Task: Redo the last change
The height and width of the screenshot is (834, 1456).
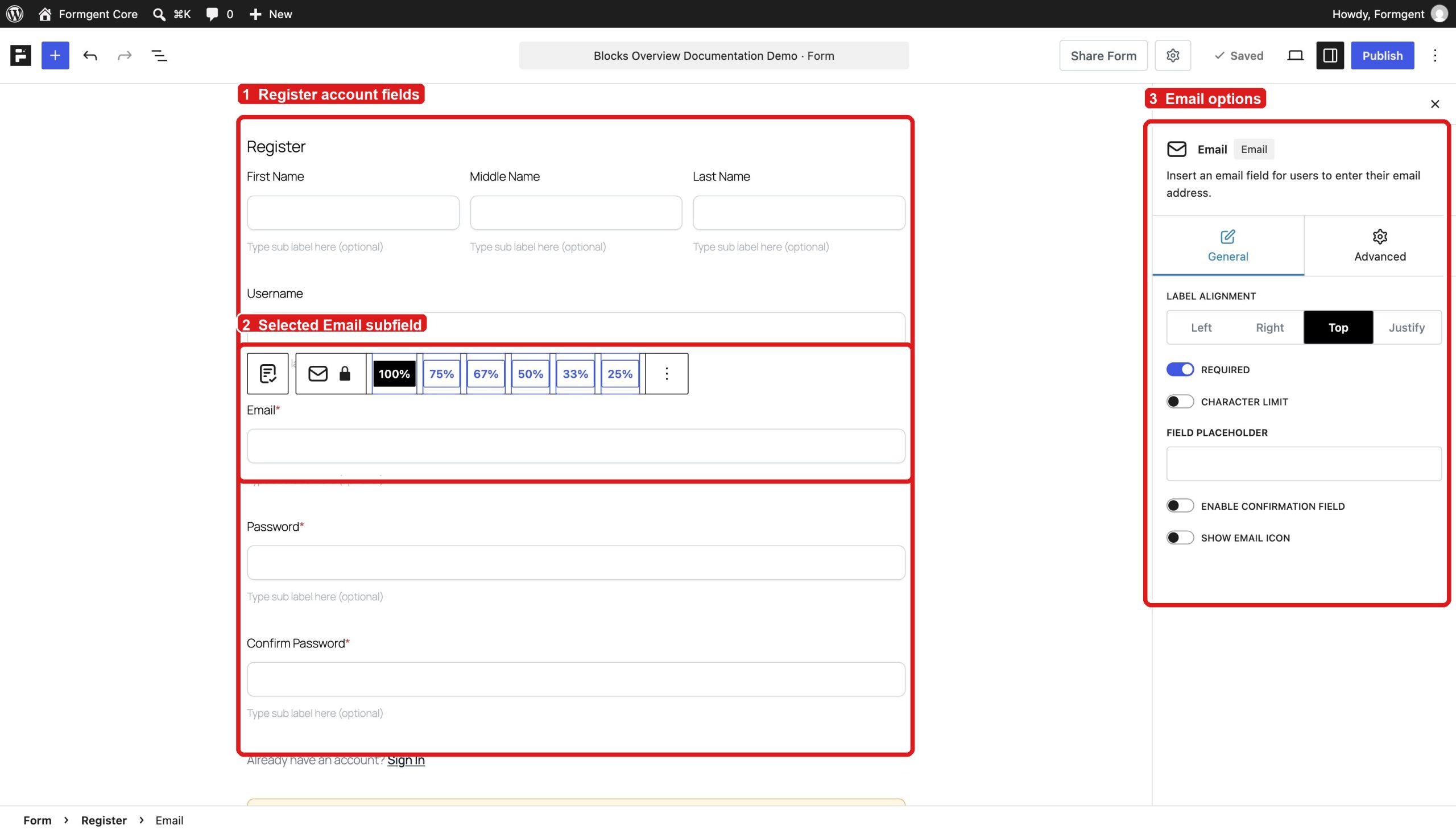Action: (x=124, y=56)
